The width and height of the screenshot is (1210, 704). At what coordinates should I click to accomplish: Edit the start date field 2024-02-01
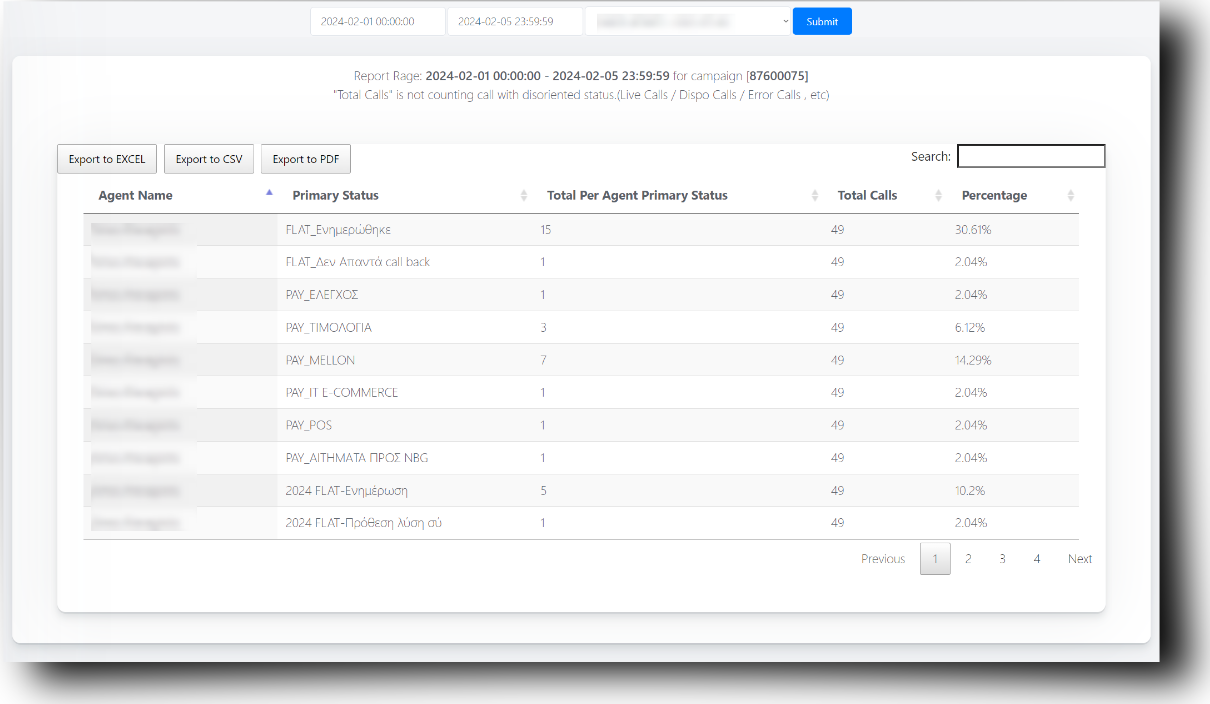(377, 21)
